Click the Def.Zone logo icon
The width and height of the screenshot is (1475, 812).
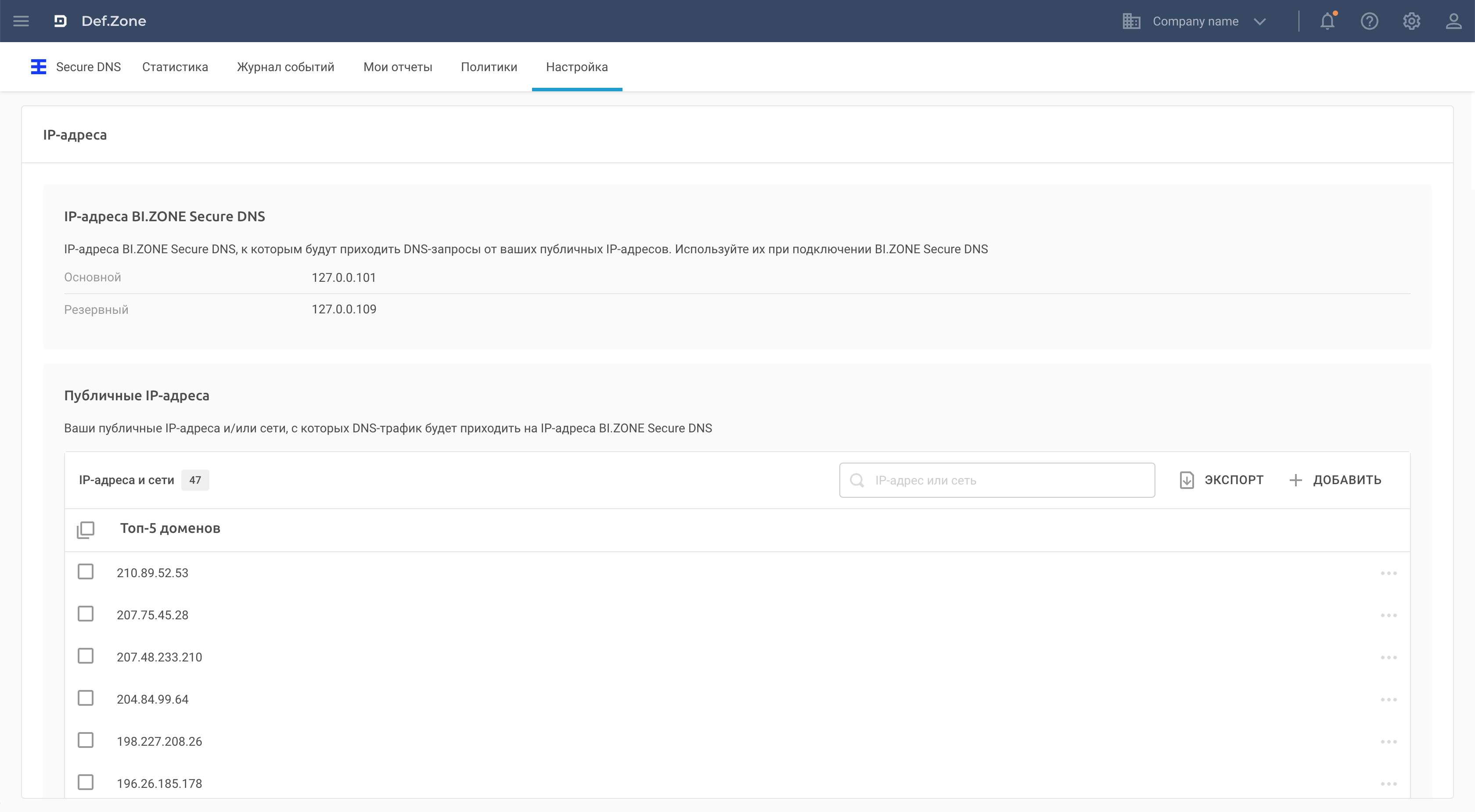coord(60,21)
